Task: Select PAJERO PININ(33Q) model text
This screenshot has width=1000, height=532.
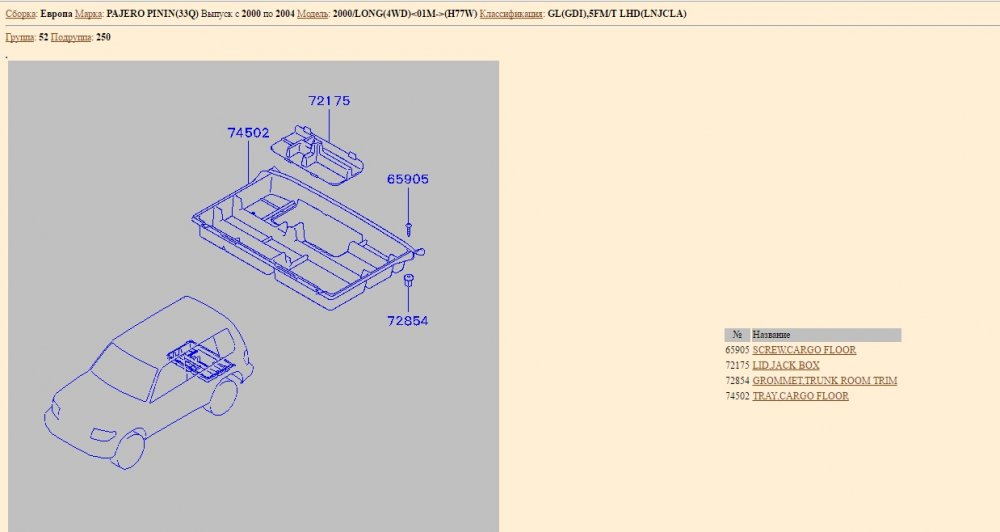Action: coord(152,13)
